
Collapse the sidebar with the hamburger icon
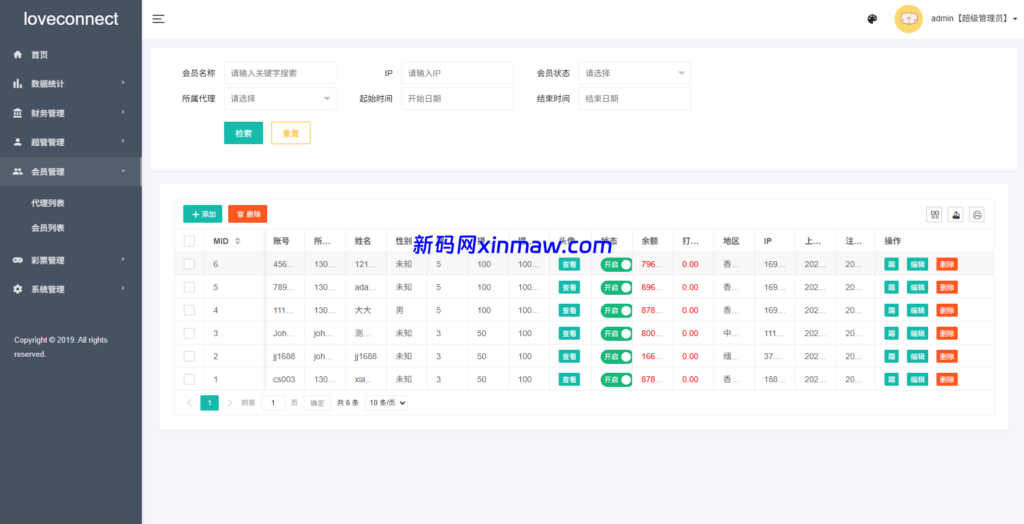[158, 19]
